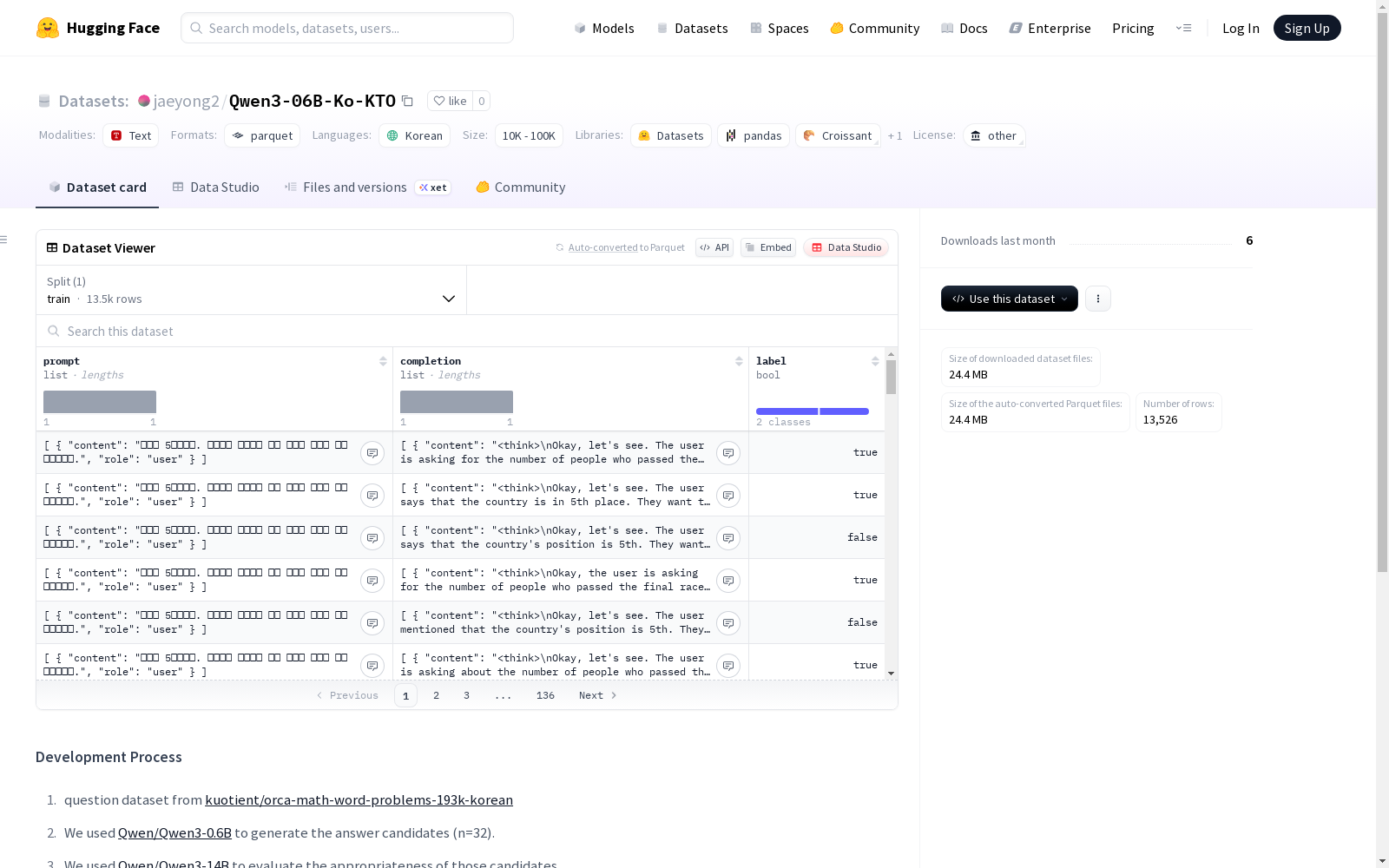Image resolution: width=1389 pixels, height=868 pixels.
Task: Open the API button in Dataset Viewer
Action: [x=714, y=247]
